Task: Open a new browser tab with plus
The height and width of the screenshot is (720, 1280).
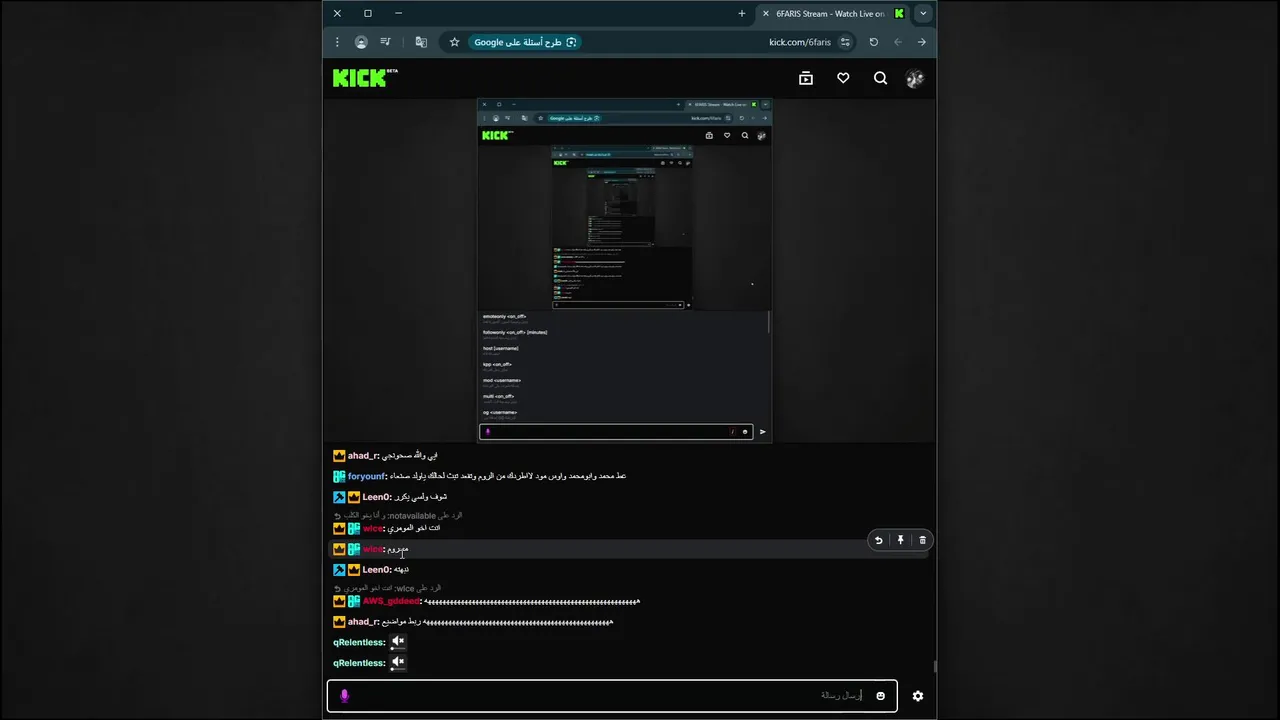Action: (x=741, y=13)
